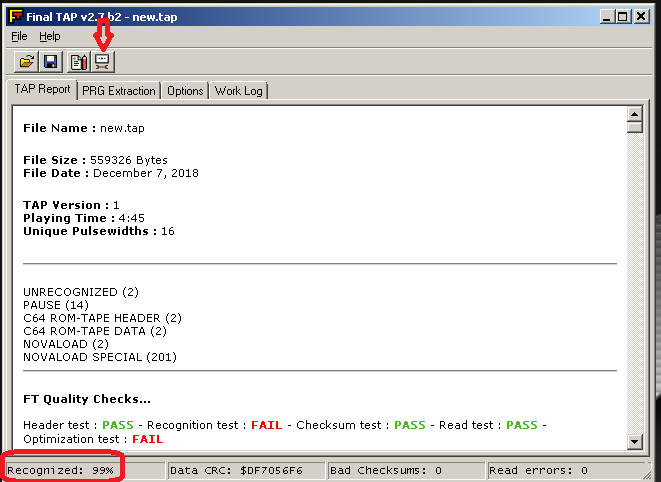Click the Playing Time 4:45 line

(x=84, y=218)
